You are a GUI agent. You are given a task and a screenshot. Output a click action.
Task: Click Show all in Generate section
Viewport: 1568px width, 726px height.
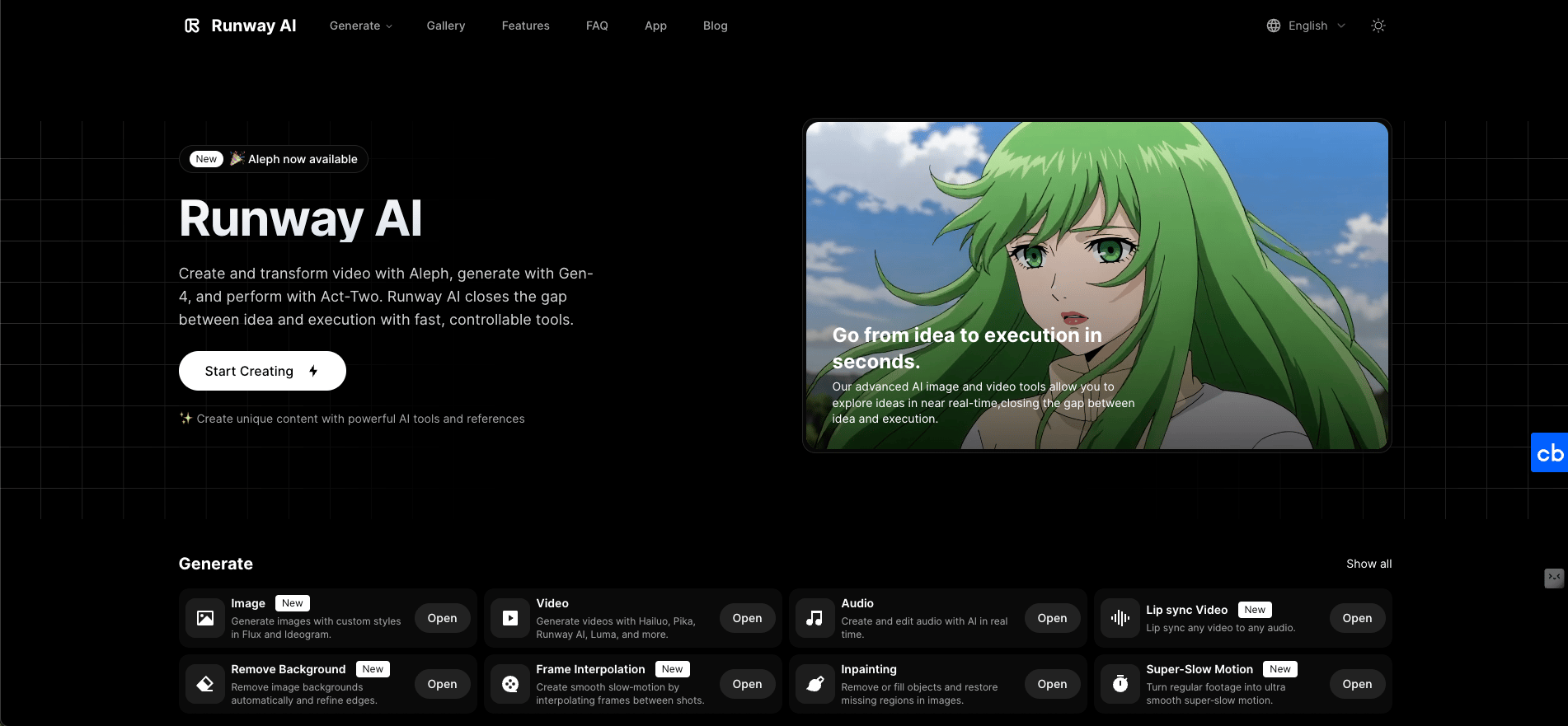[1368, 564]
